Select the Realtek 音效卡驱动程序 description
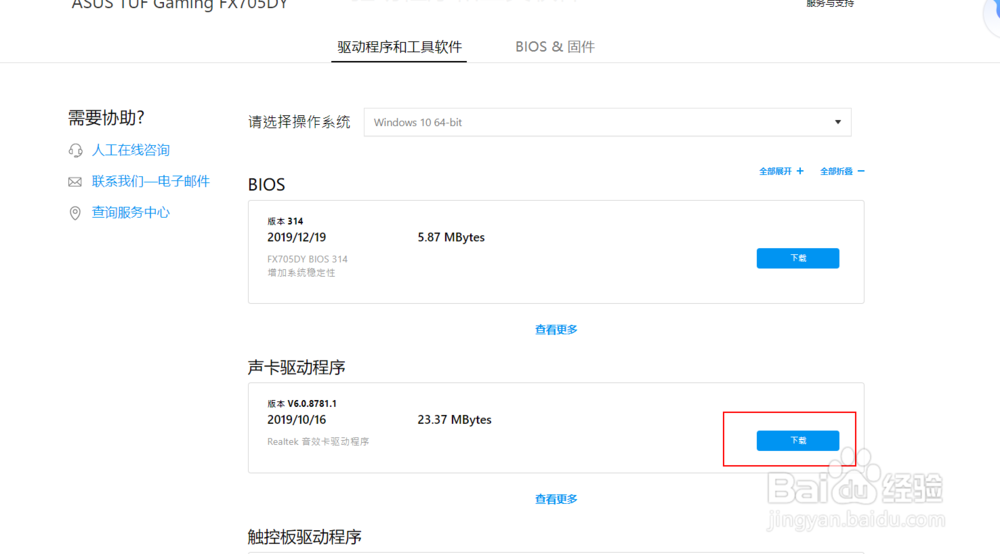This screenshot has width=1000, height=554. click(x=318, y=441)
